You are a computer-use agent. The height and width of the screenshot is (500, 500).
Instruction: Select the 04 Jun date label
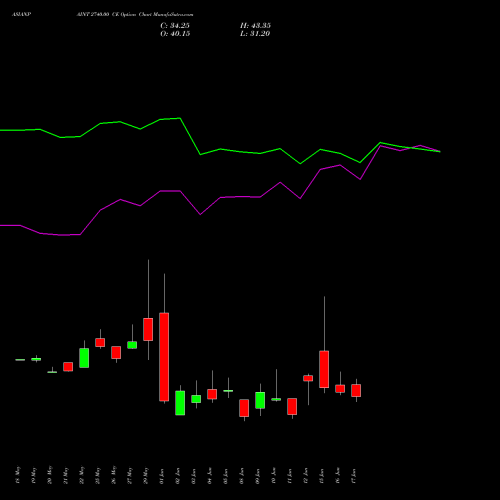pos(210,476)
